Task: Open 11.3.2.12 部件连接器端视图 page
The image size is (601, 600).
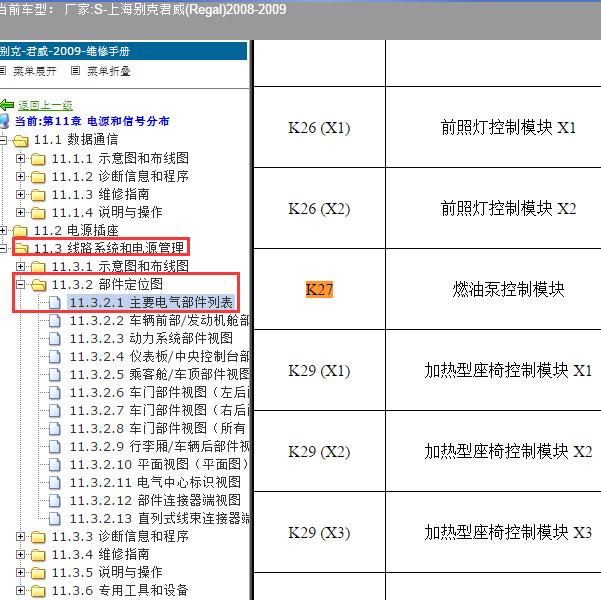Action: 155,500
